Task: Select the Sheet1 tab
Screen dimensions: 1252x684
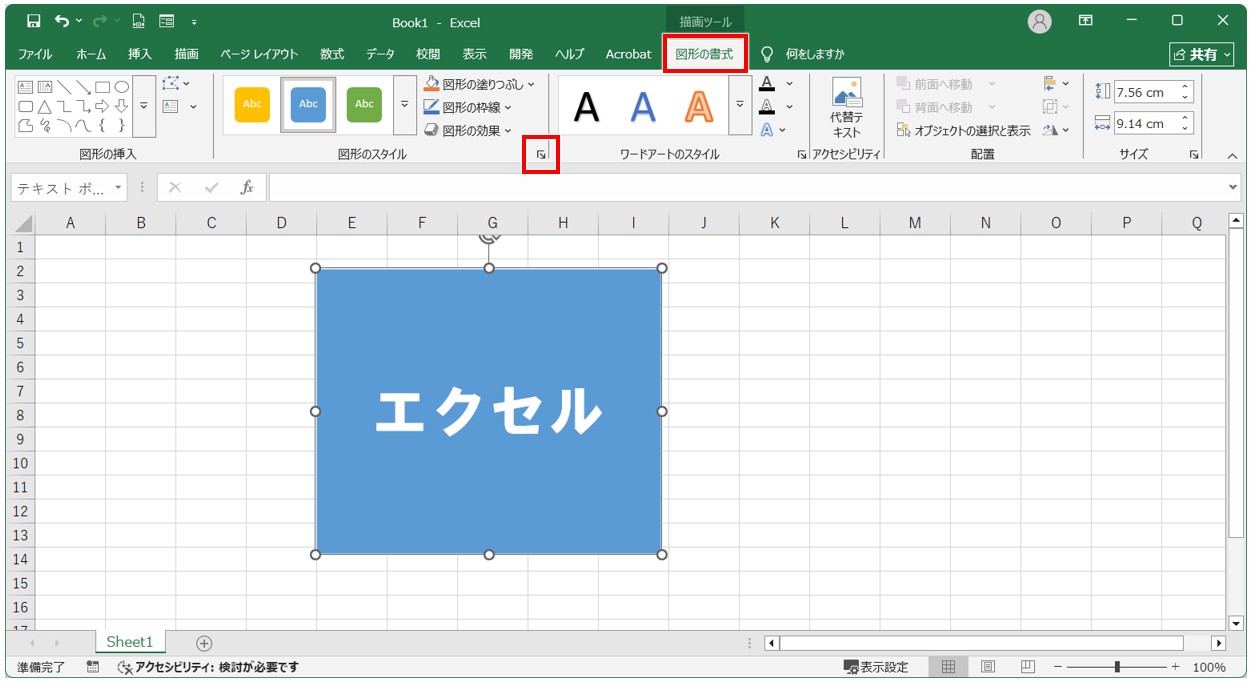Action: [130, 642]
